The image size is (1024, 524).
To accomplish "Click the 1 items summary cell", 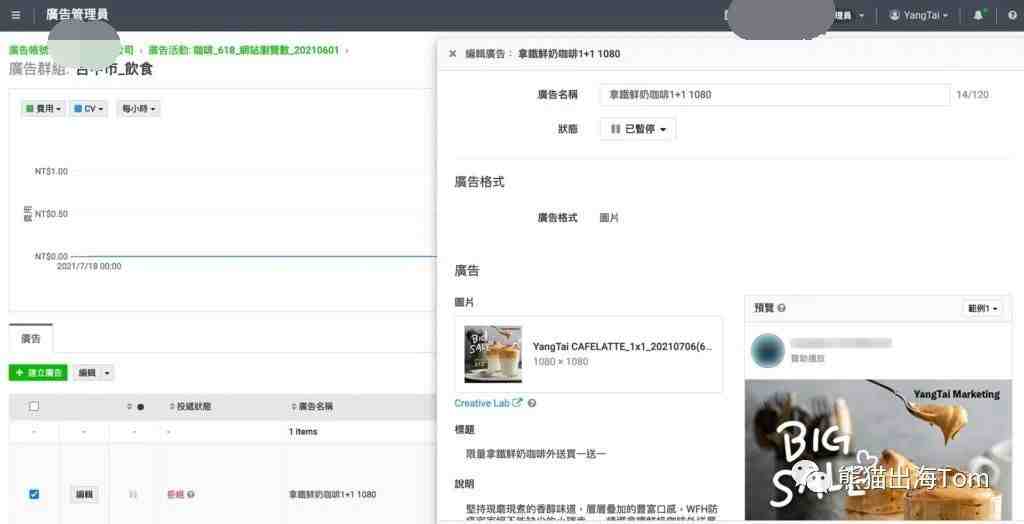I will (x=303, y=432).
